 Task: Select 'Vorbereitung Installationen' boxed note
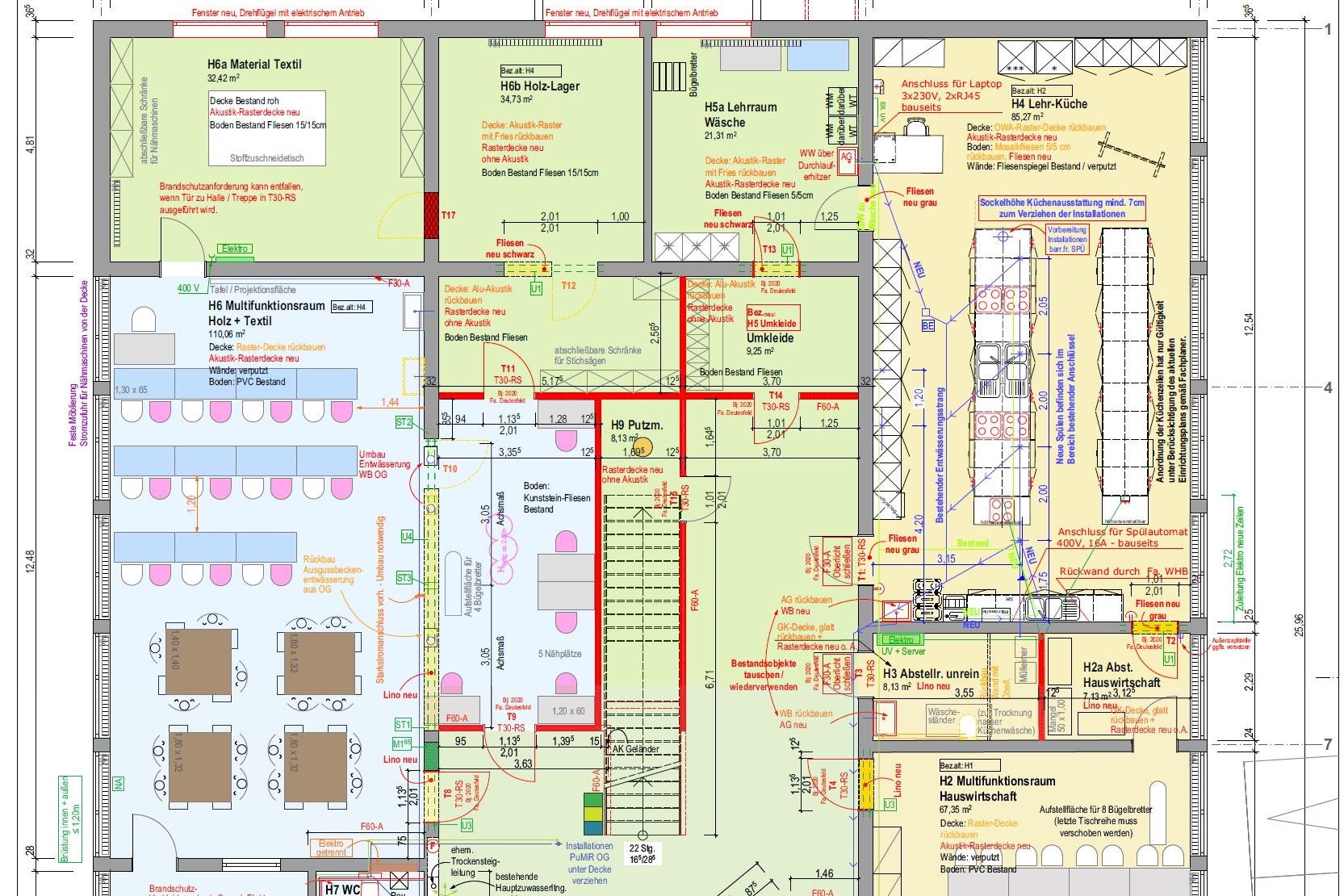pyautogui.click(x=1067, y=240)
